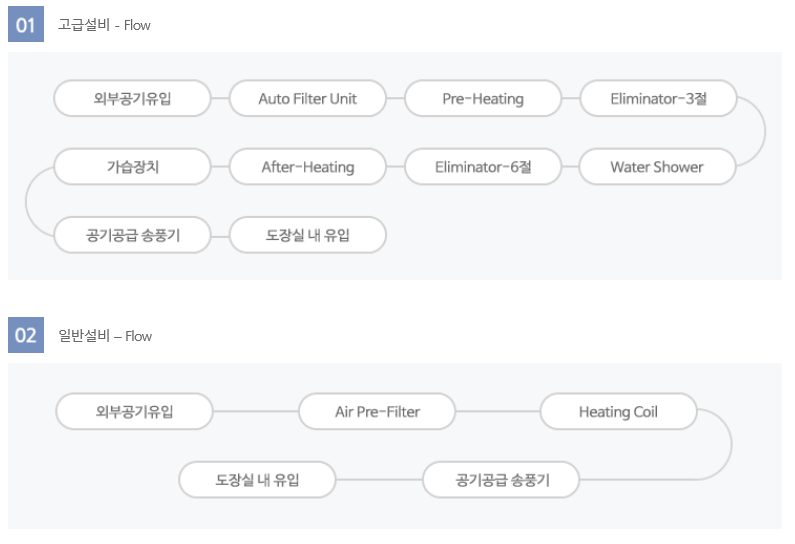Click the Heating Coil box
The width and height of the screenshot is (795, 544).
[619, 411]
